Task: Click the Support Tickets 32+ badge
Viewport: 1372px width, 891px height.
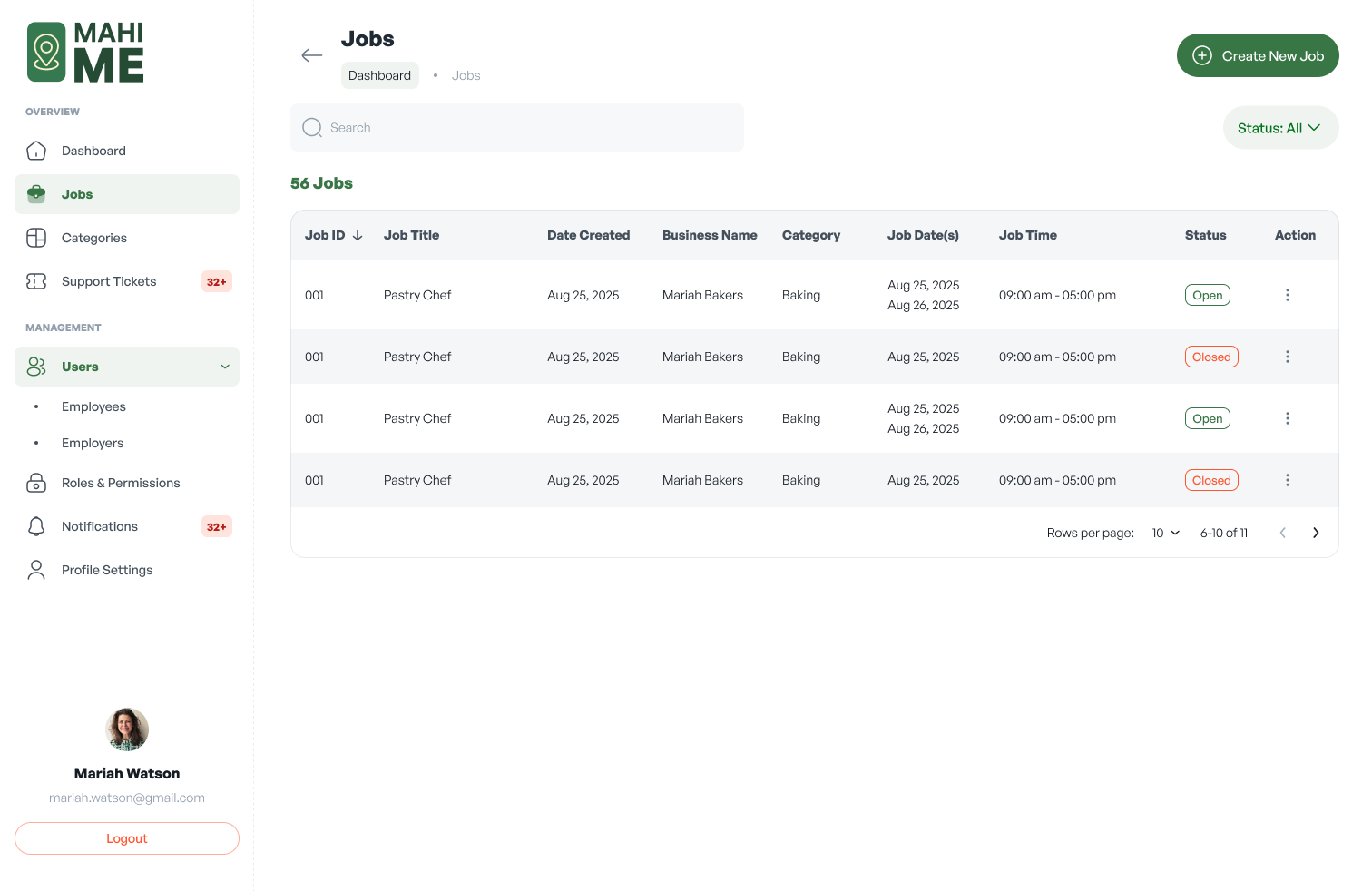Action: click(217, 281)
